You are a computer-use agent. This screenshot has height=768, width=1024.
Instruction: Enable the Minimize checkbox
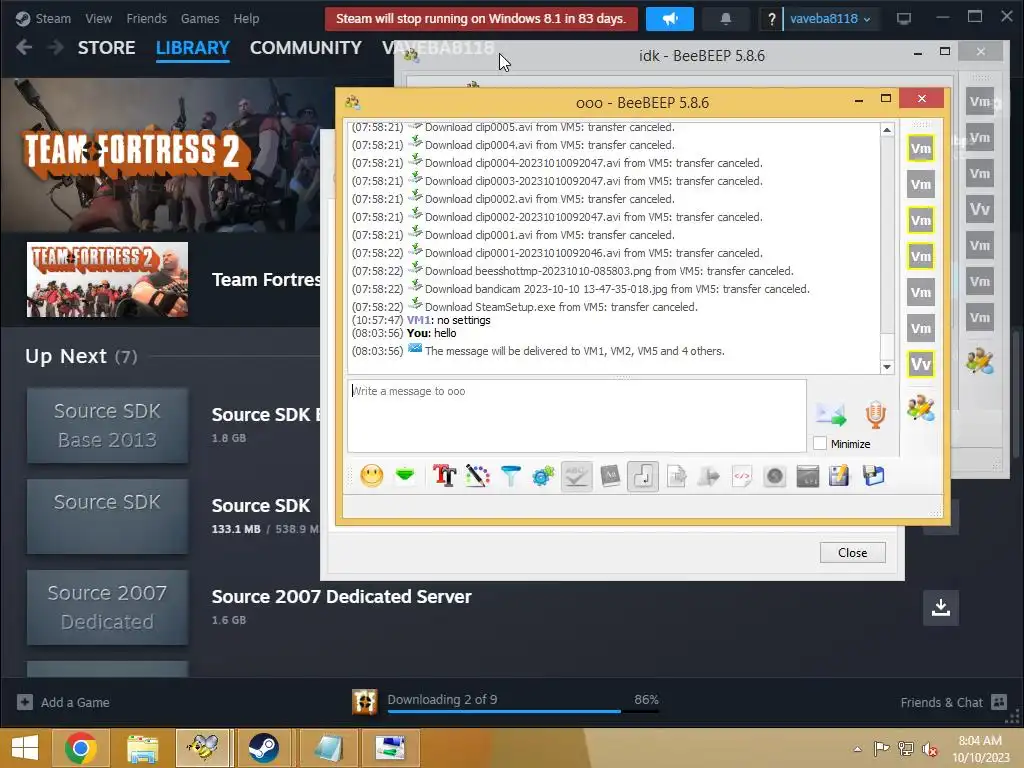pos(820,443)
